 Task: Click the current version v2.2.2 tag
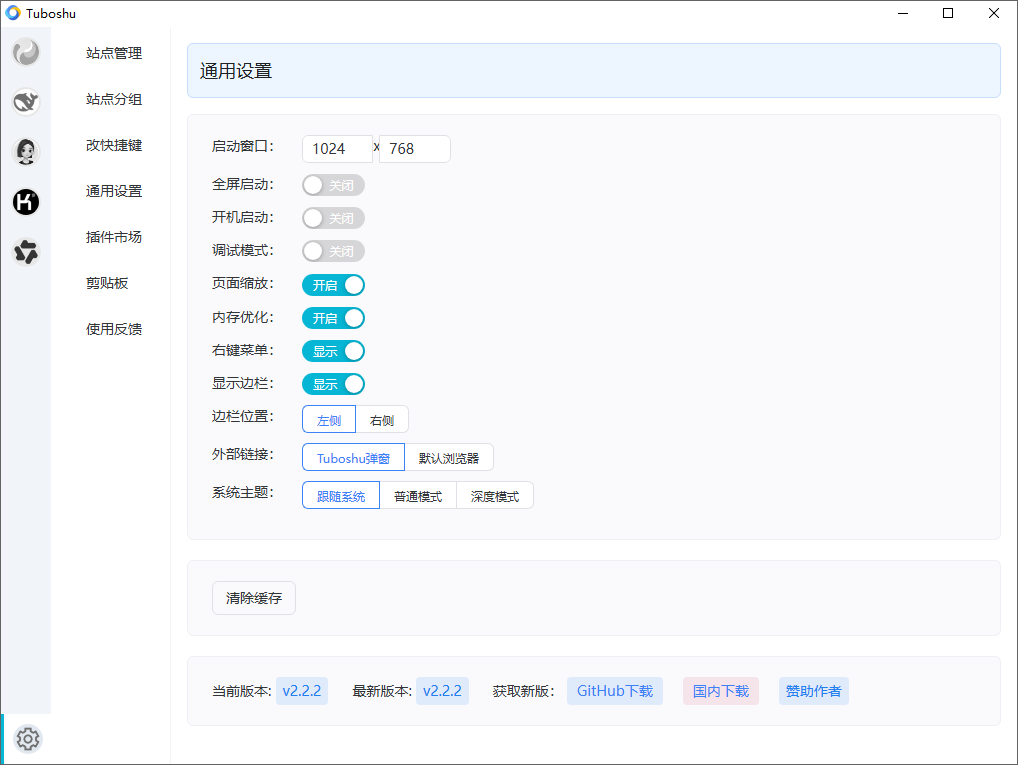[x=302, y=691]
